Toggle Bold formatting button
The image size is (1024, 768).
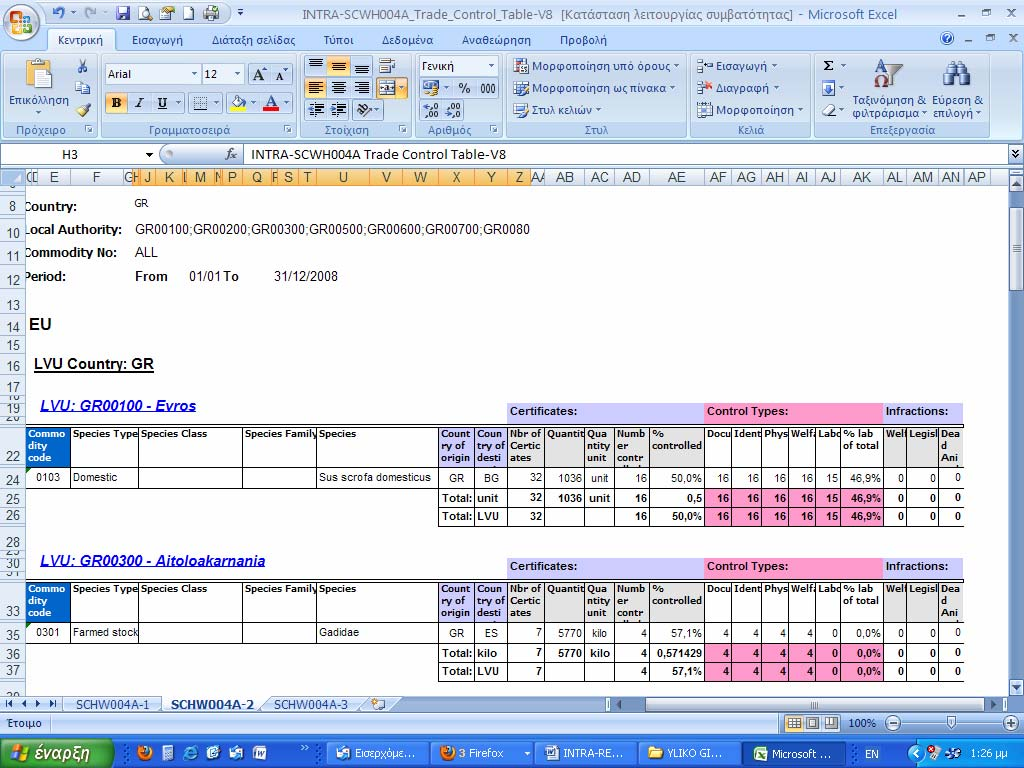coord(116,103)
